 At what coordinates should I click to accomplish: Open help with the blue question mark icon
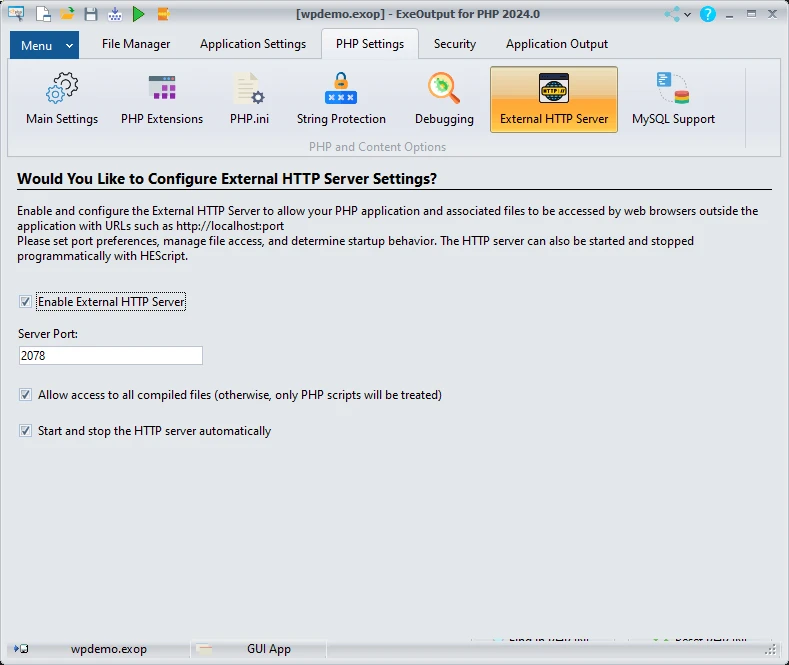tap(707, 14)
